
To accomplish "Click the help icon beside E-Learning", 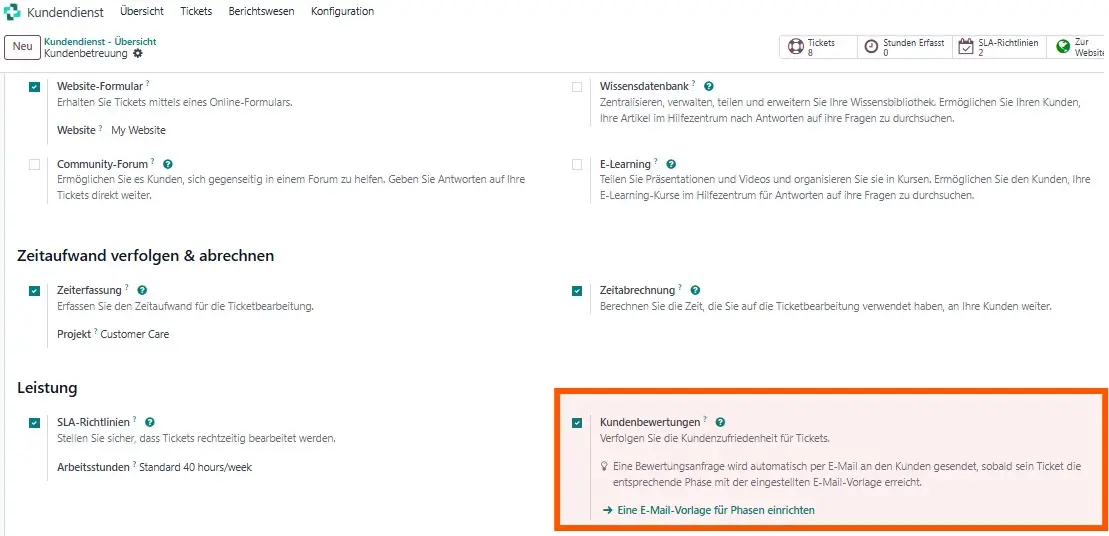I will [671, 164].
